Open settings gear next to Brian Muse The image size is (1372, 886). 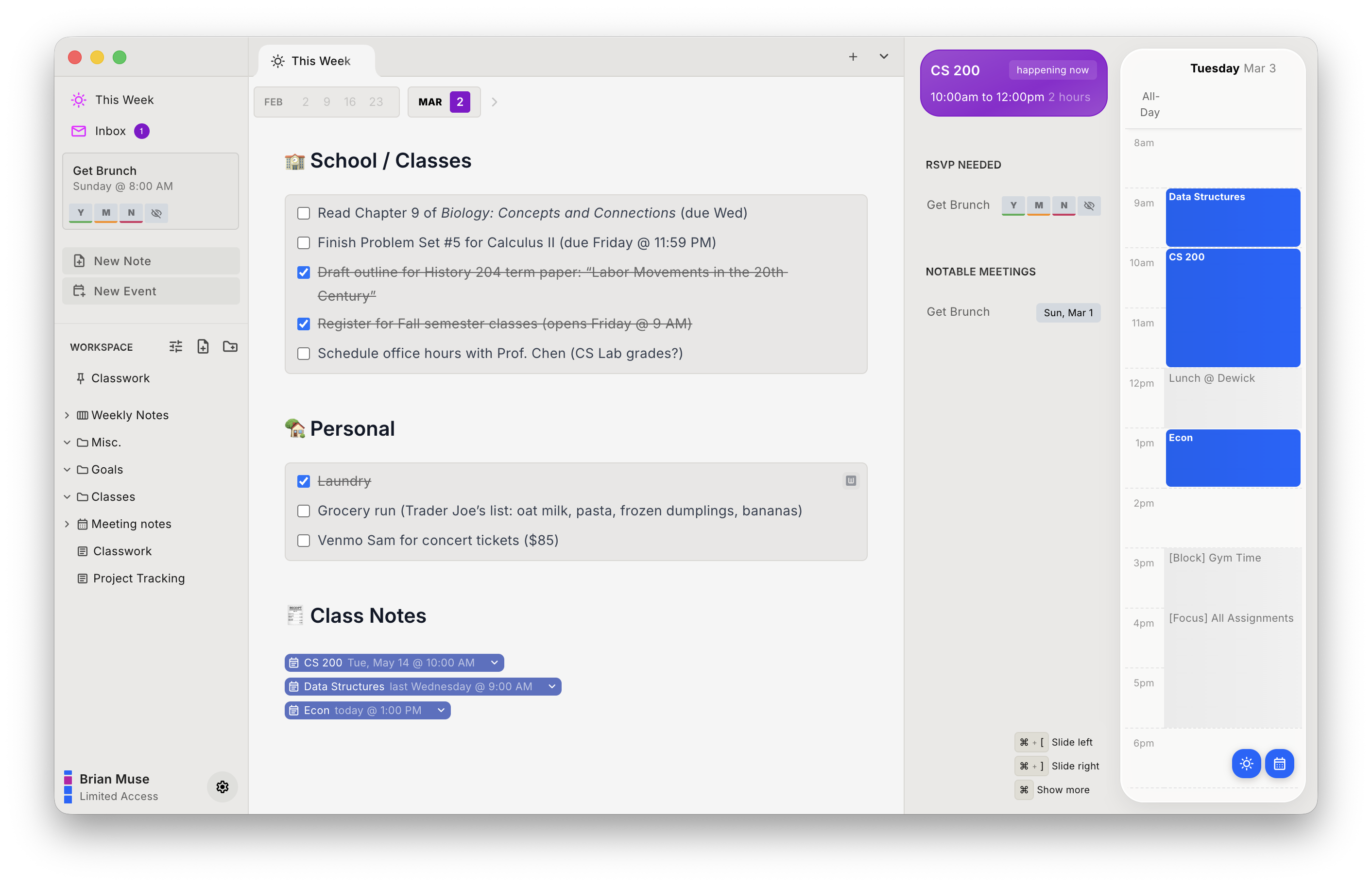[x=222, y=786]
